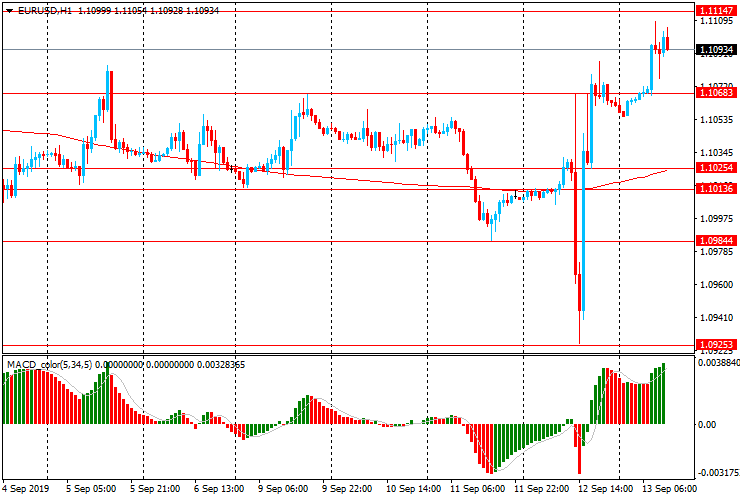Select the 11 Sep 06:00 time label
Image resolution: width=740 pixels, height=500 pixels.
pos(477,490)
